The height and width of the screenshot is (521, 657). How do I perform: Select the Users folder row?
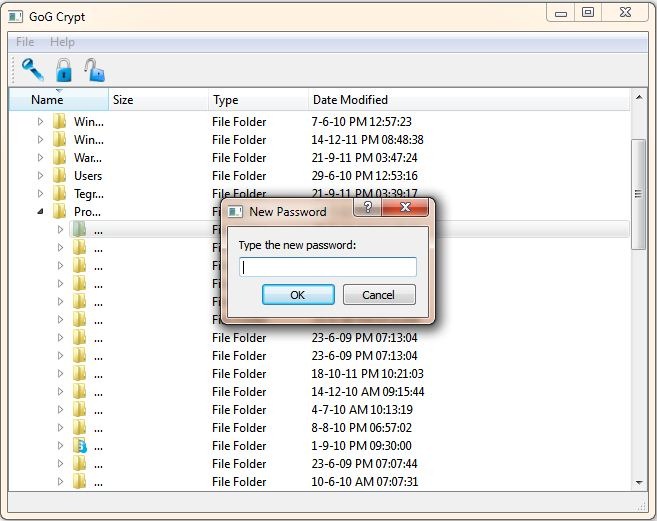pos(318,176)
